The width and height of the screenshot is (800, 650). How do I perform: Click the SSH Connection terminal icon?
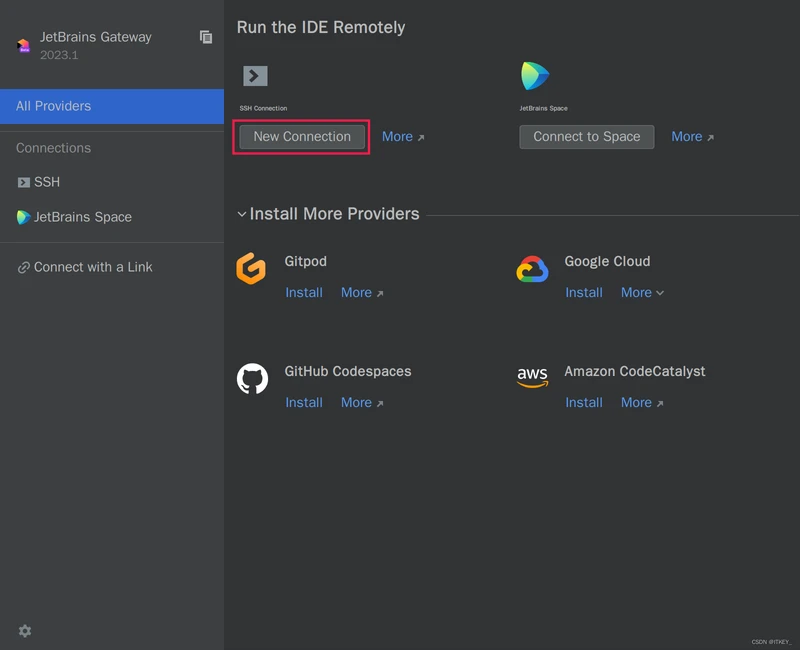pos(255,76)
